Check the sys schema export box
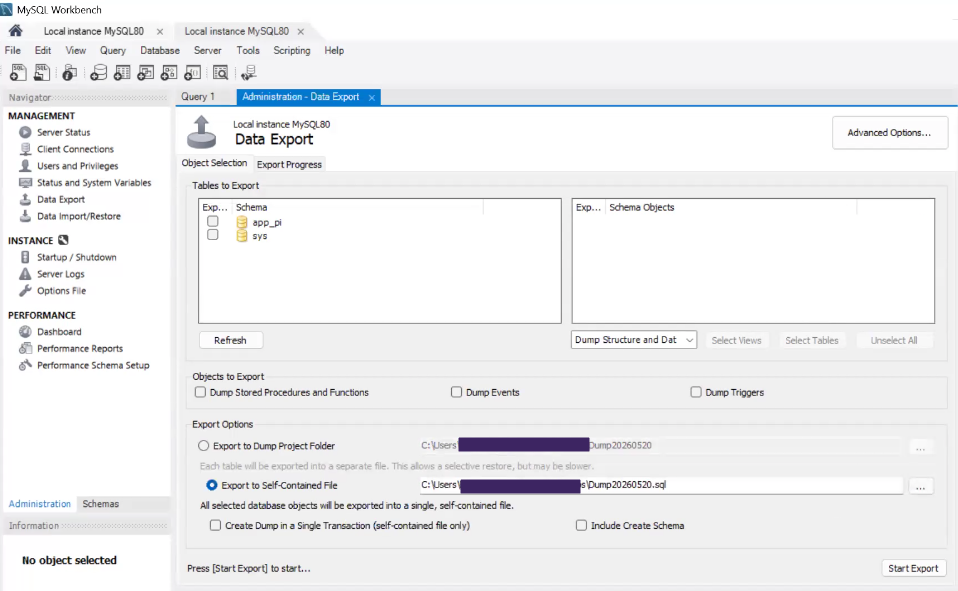This screenshot has width=958, height=591. [x=213, y=235]
